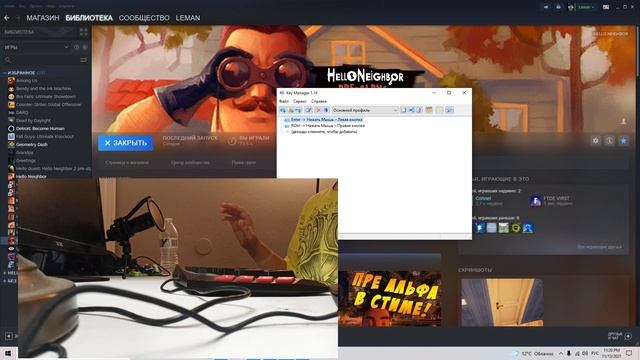Select Bendy and the Ink Machine
Viewport: 640px width, 360px height.
click(44, 89)
